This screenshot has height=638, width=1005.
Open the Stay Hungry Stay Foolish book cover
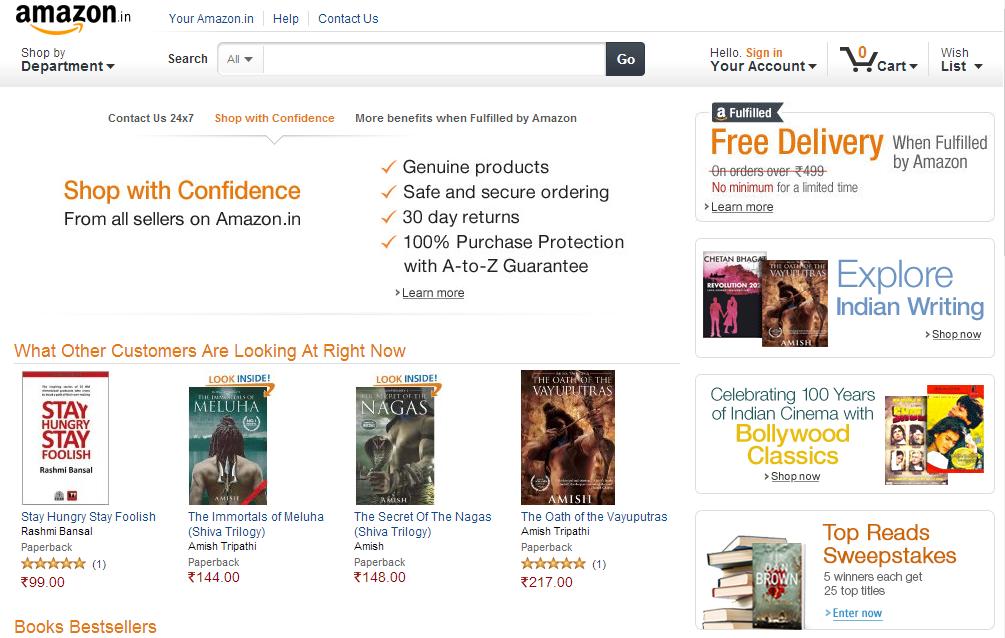(65, 438)
